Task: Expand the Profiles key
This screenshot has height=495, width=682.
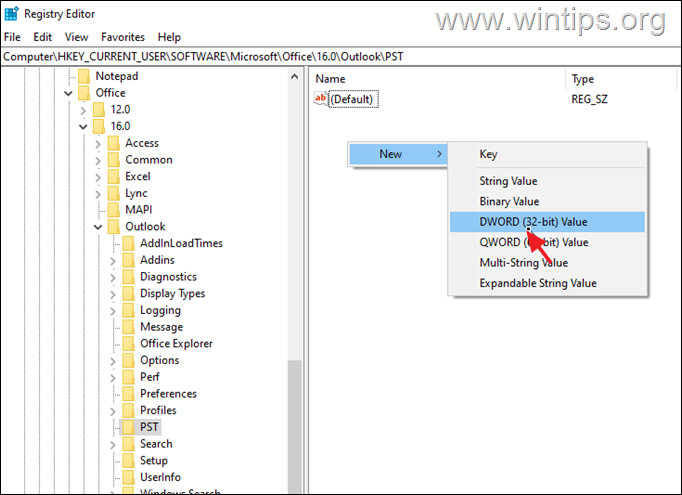Action: [113, 411]
